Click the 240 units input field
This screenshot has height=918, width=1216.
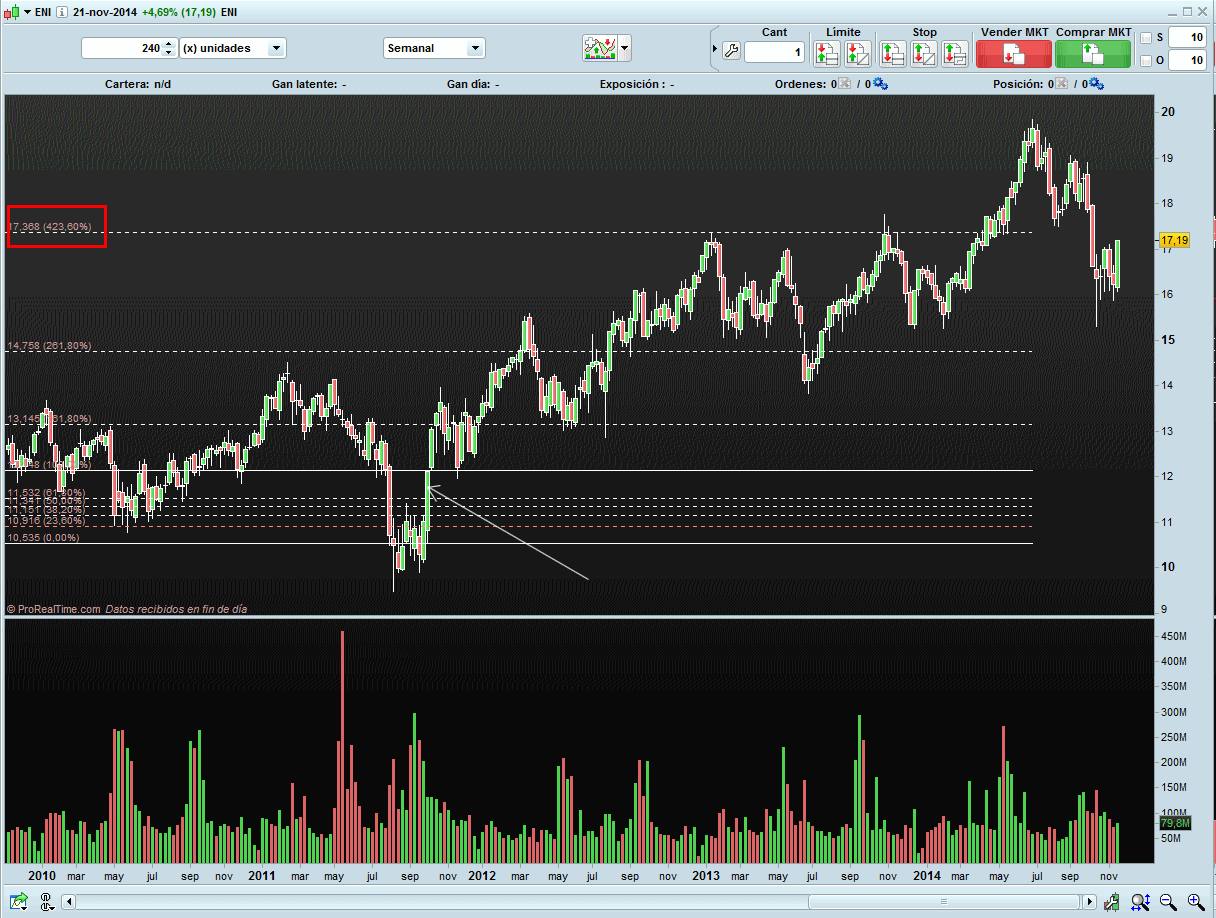122,48
